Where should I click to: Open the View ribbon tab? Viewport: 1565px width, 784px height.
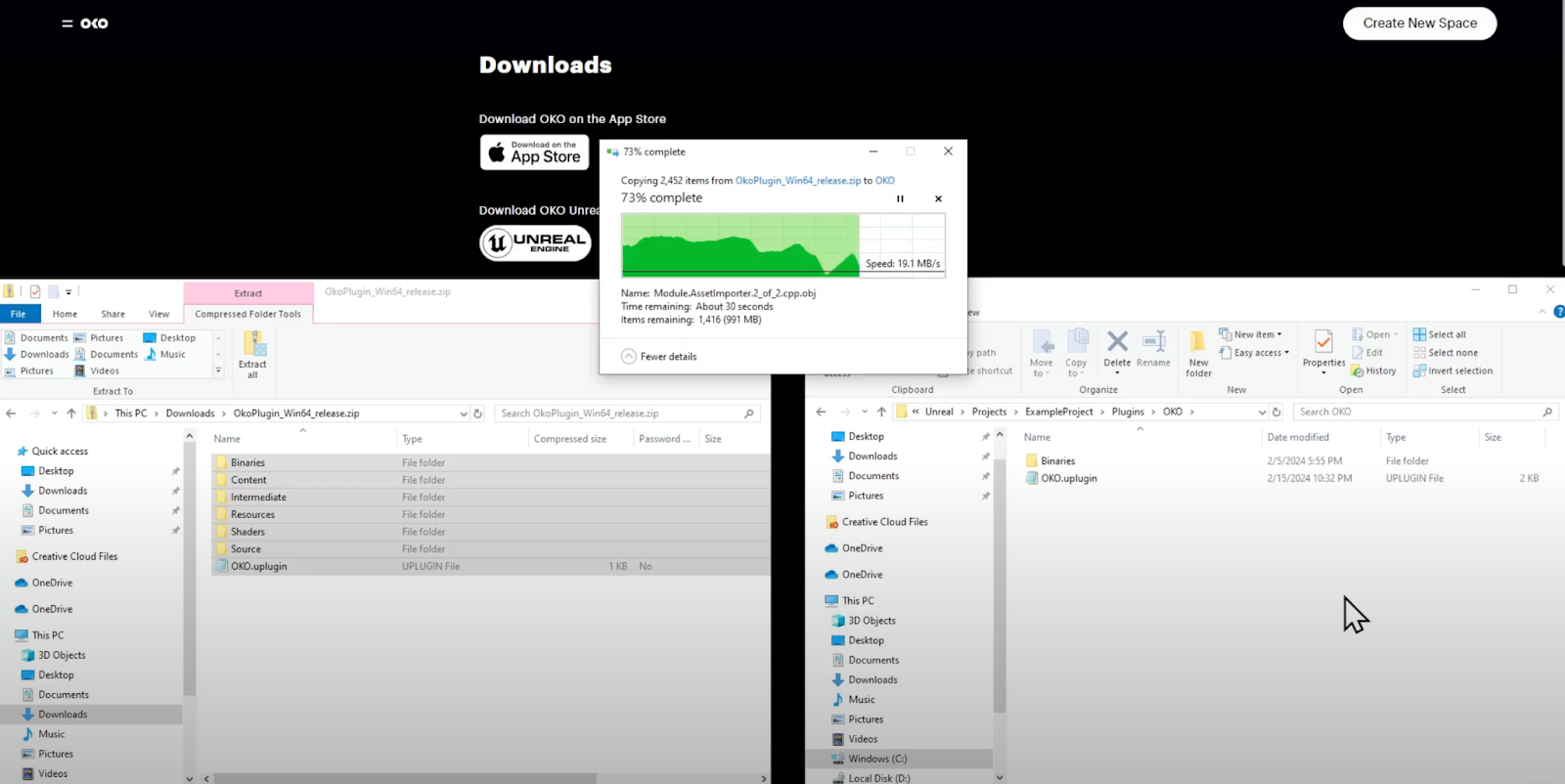(x=158, y=314)
